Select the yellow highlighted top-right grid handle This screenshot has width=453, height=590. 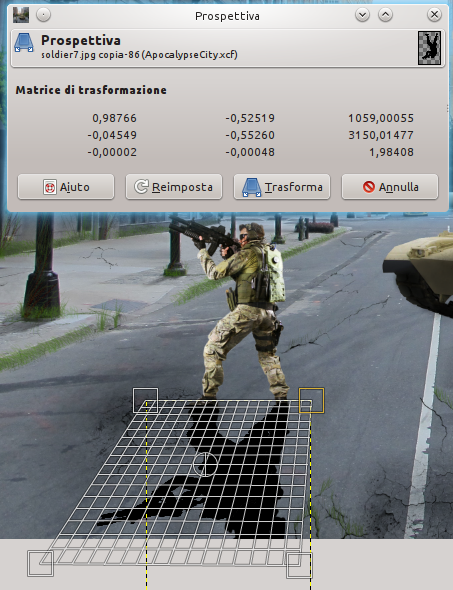click(x=312, y=400)
